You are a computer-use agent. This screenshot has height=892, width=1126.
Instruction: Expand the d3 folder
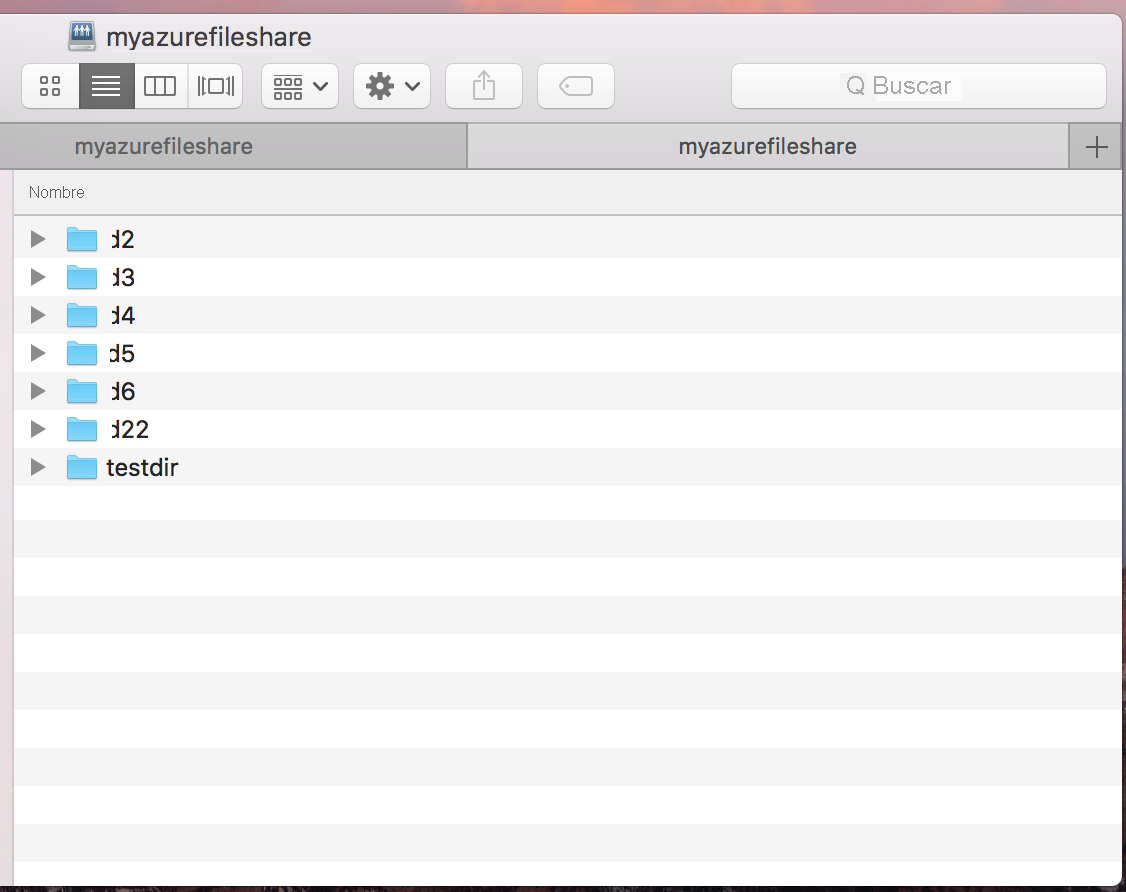tap(38, 277)
